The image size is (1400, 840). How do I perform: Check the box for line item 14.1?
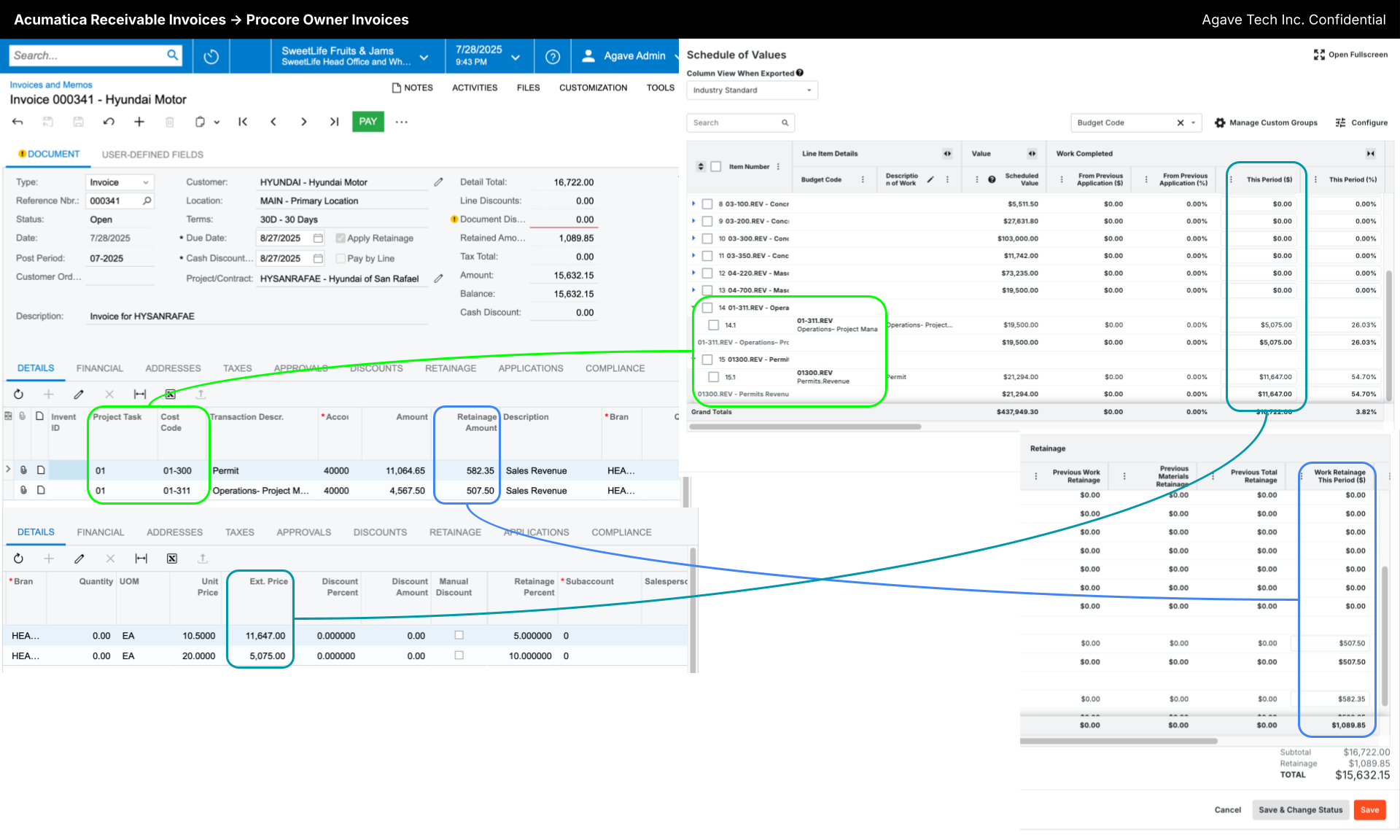pyautogui.click(x=714, y=325)
